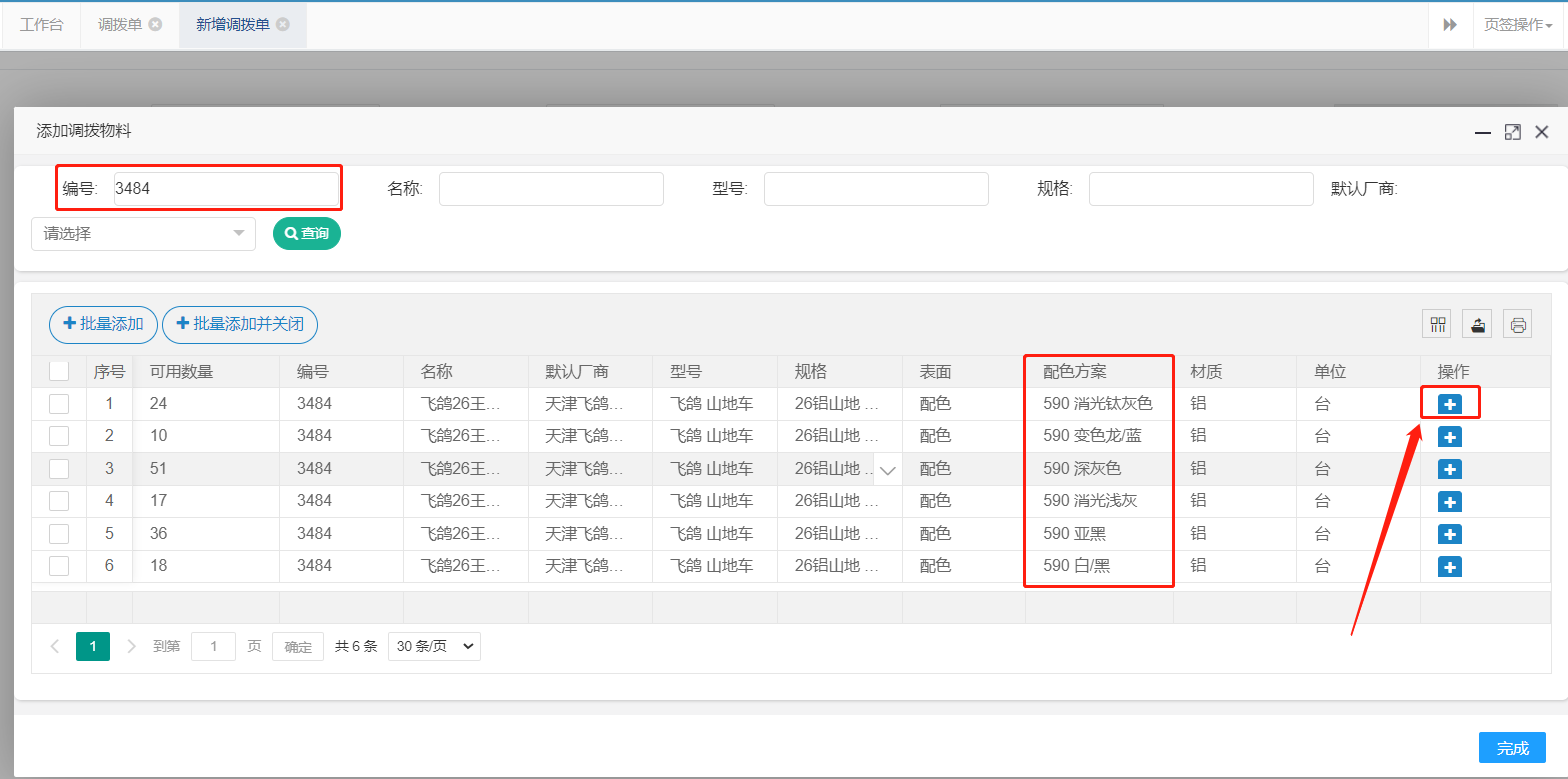Image resolution: width=1568 pixels, height=779 pixels.
Task: Click the export table icon
Action: [x=1478, y=324]
